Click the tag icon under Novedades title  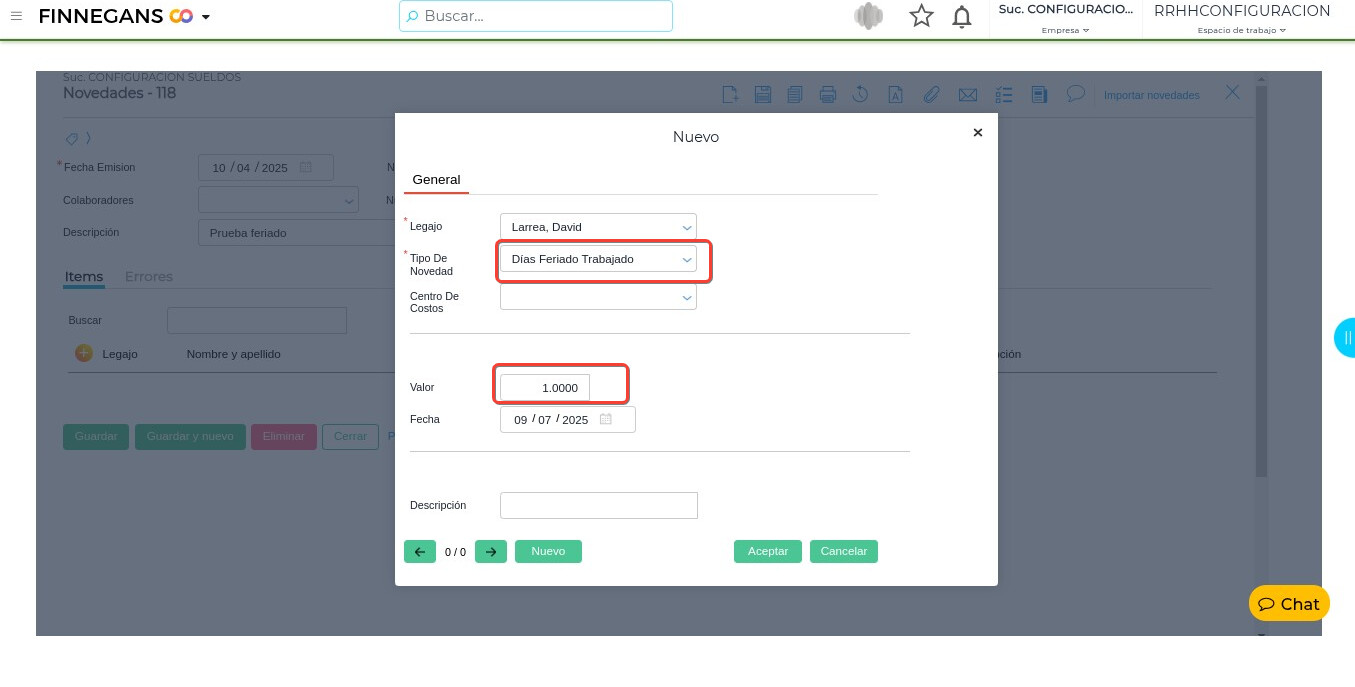72,138
